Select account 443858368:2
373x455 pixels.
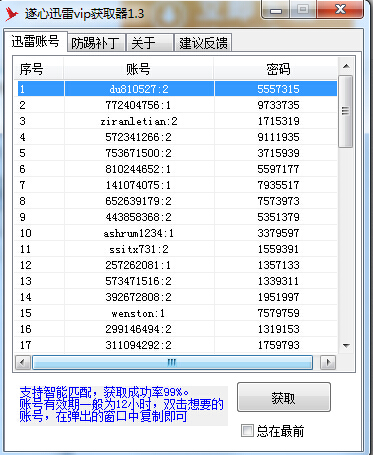[x=138, y=217]
